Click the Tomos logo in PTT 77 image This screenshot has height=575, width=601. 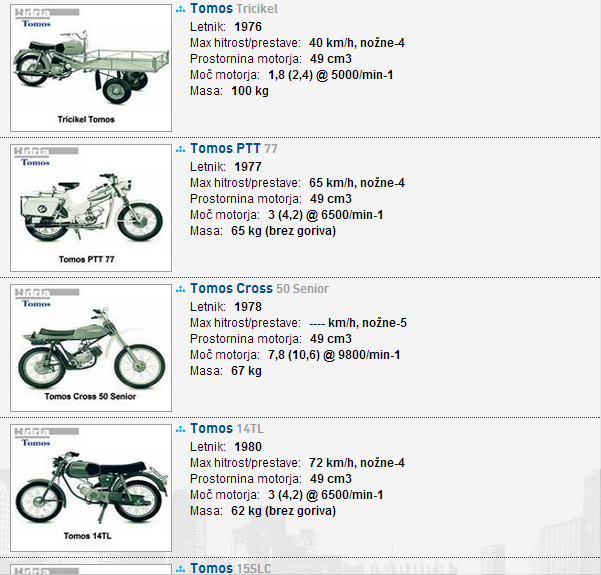[35, 163]
